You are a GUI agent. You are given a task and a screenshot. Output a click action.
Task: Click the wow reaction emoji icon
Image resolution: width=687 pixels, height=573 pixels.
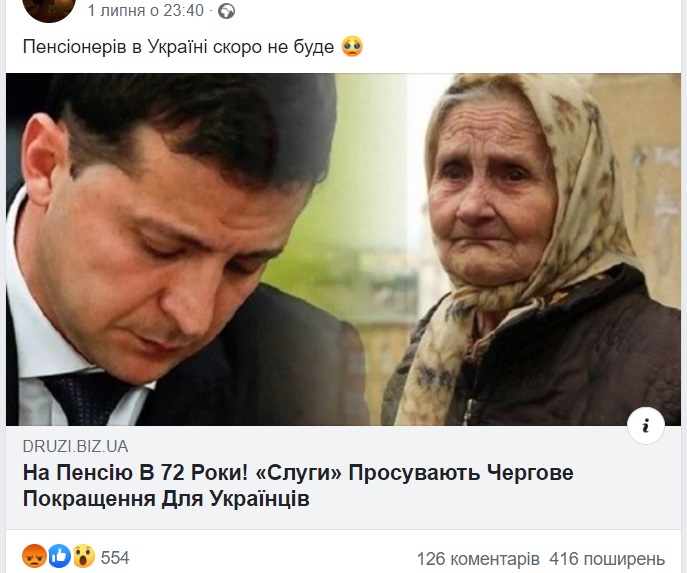[83, 556]
